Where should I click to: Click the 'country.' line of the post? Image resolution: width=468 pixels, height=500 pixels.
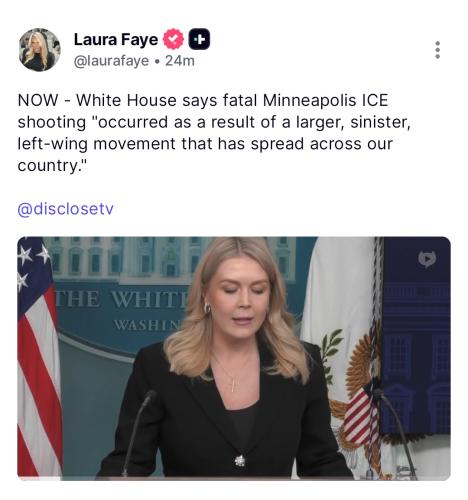click(52, 166)
